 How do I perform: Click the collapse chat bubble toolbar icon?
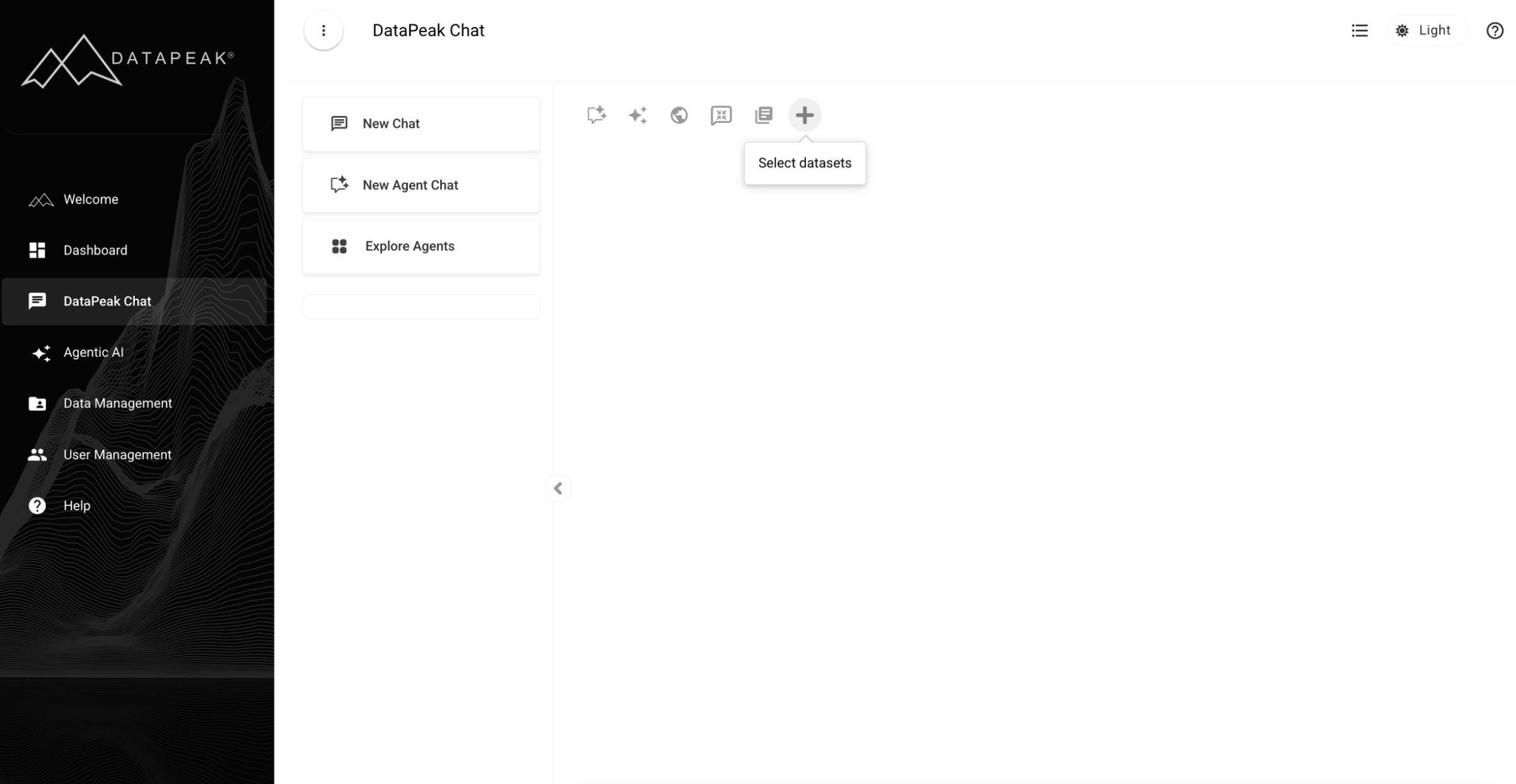coord(721,115)
